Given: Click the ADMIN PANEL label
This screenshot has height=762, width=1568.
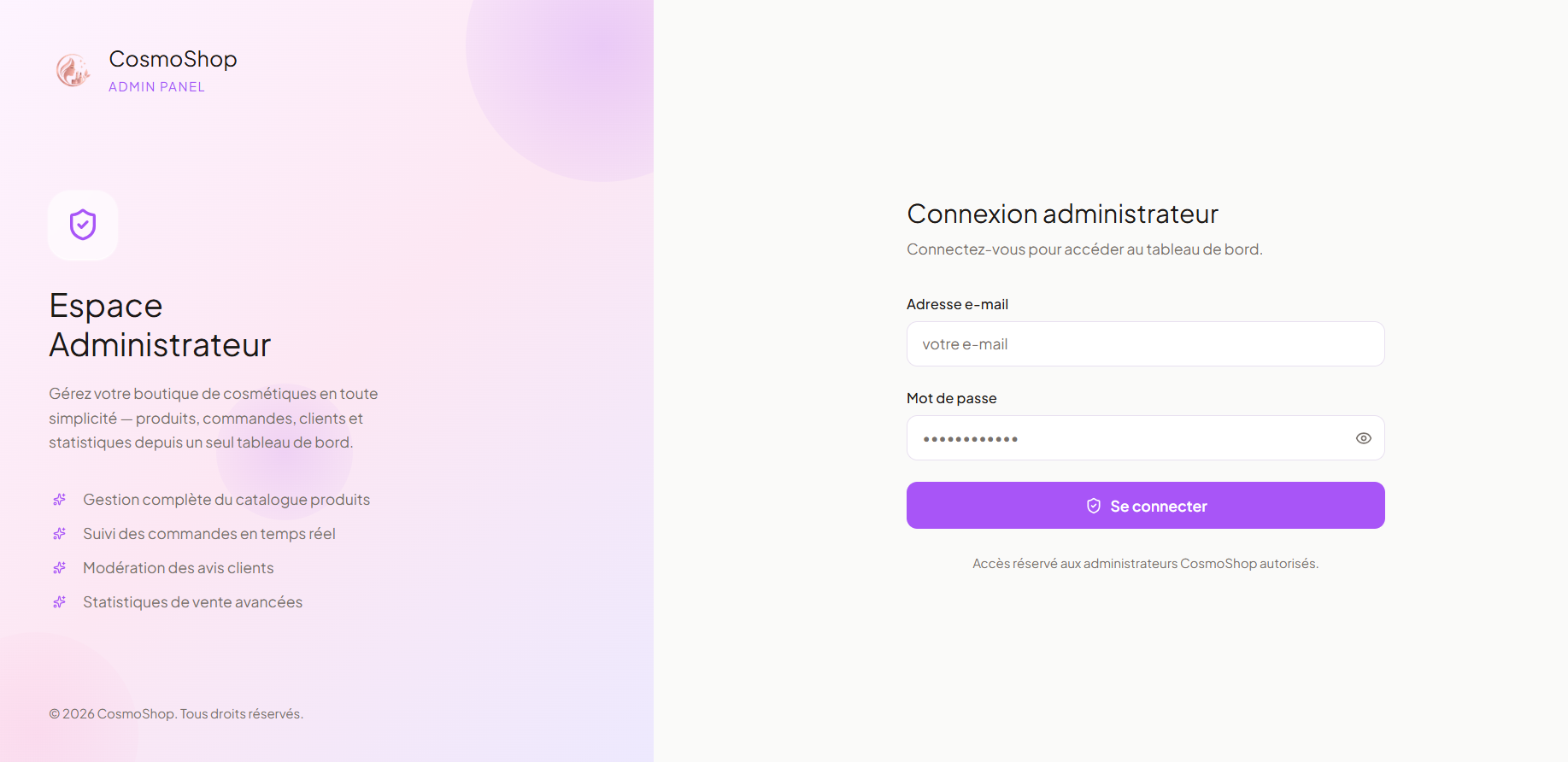Looking at the screenshot, I should [x=156, y=87].
